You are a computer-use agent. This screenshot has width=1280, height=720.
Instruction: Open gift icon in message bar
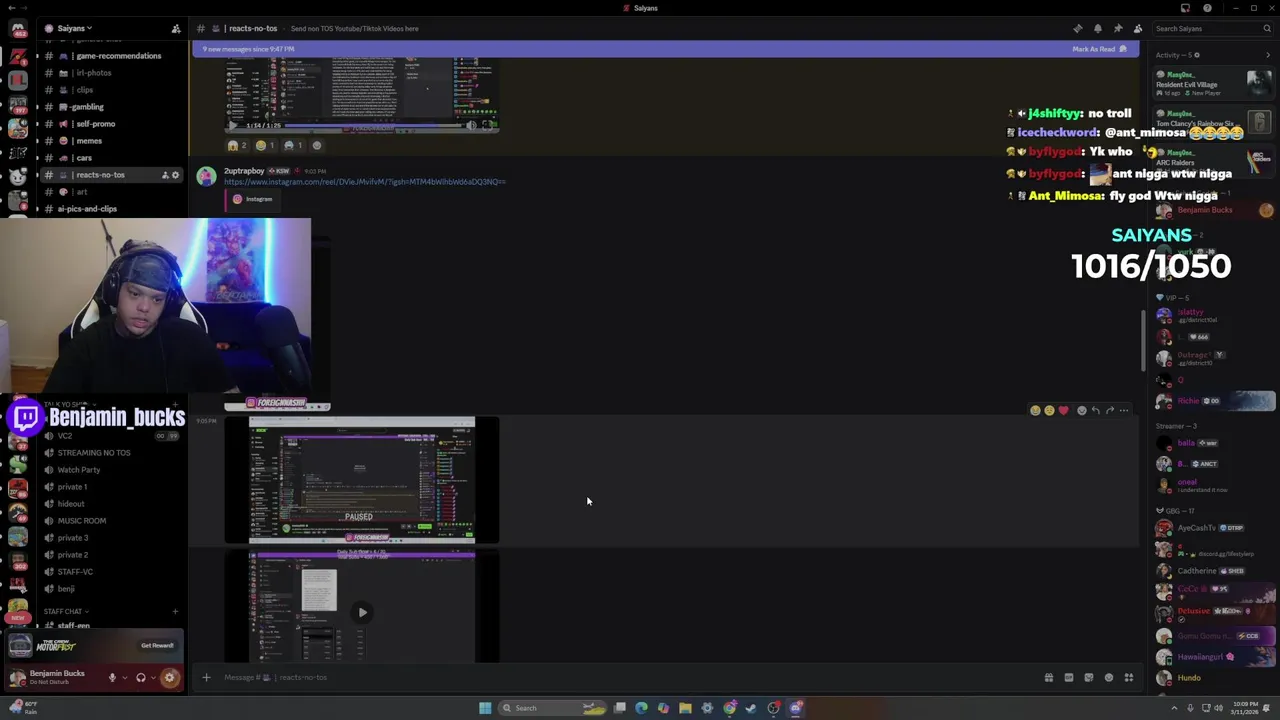(1049, 678)
